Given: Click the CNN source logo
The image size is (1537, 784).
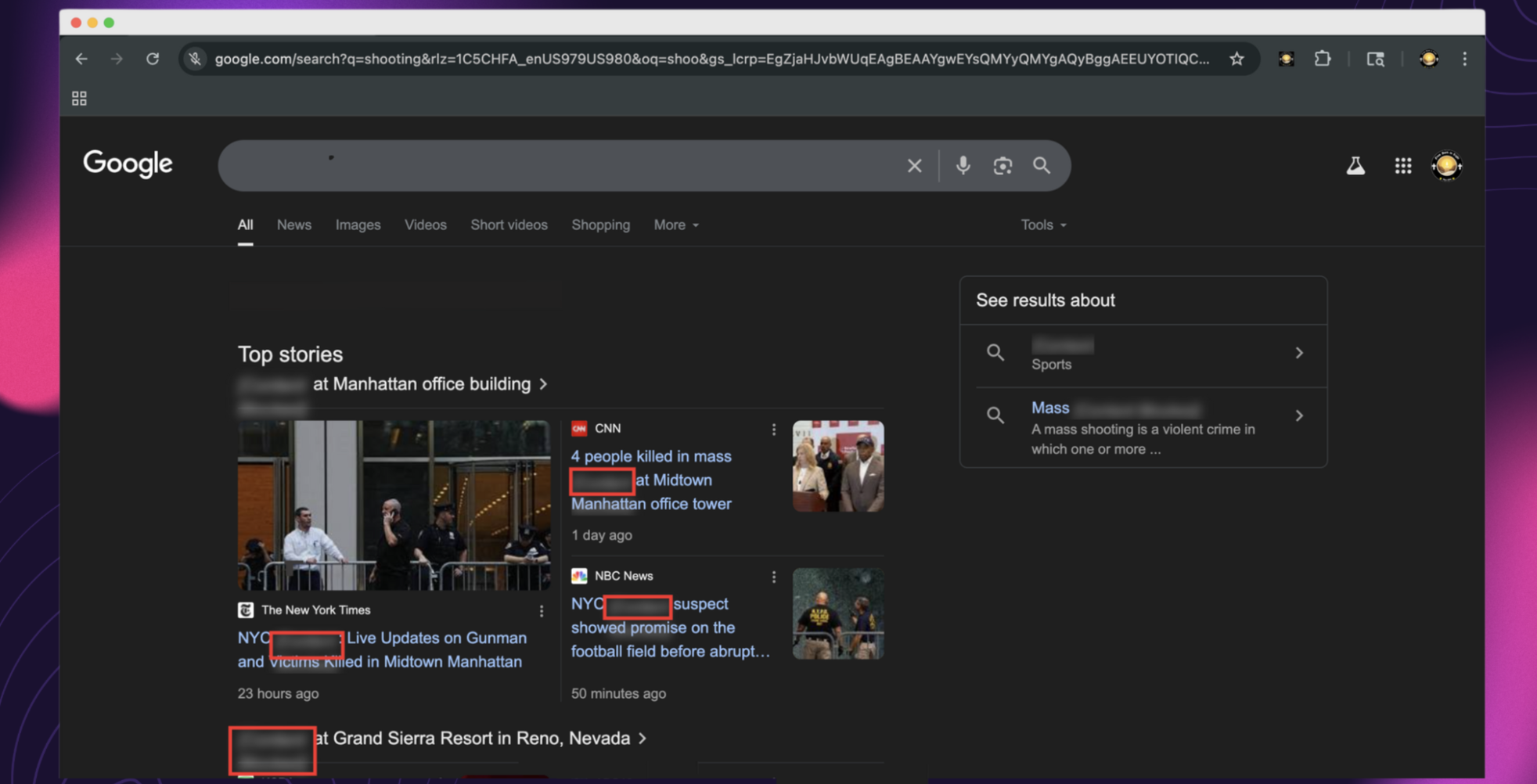Looking at the screenshot, I should tap(579, 428).
